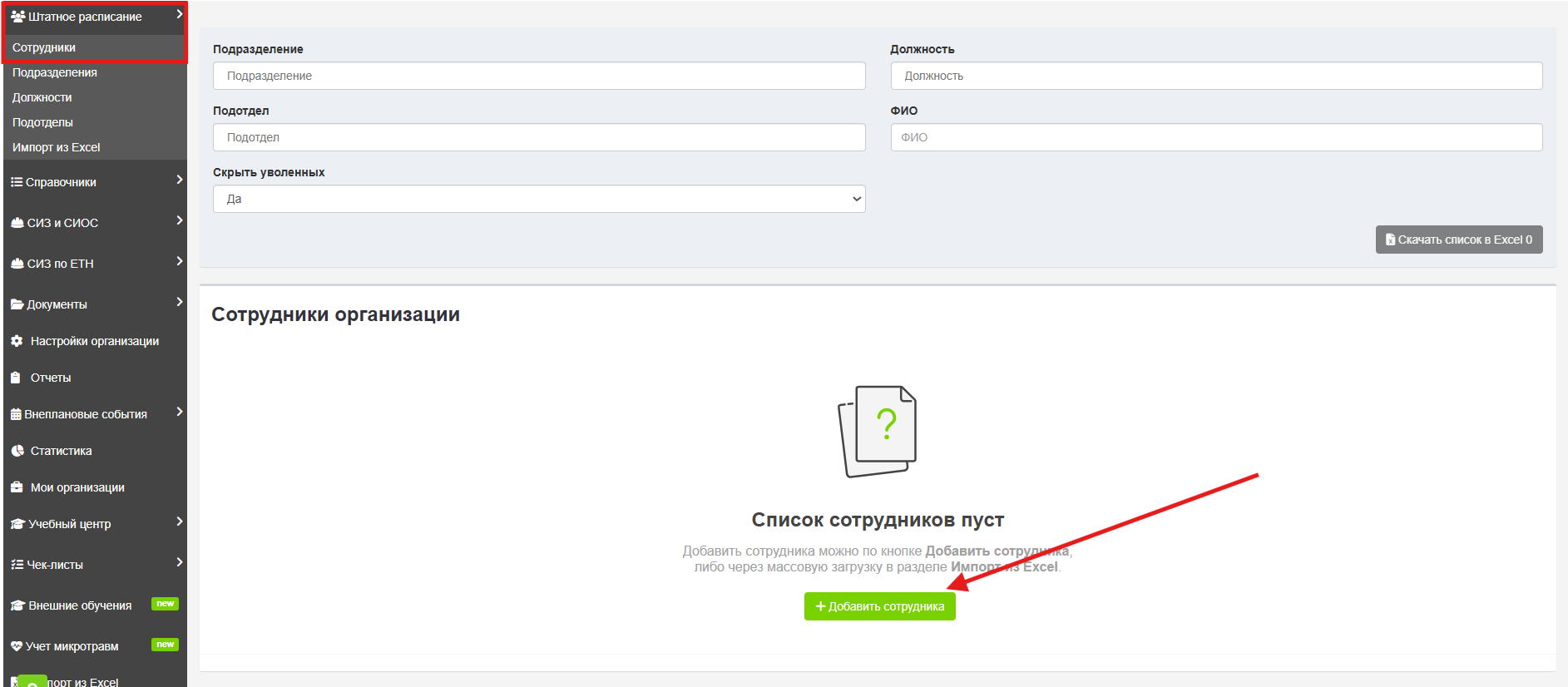Click the СИЗ по ЕТН helmet icon
The width and height of the screenshot is (1568, 687).
(x=17, y=264)
